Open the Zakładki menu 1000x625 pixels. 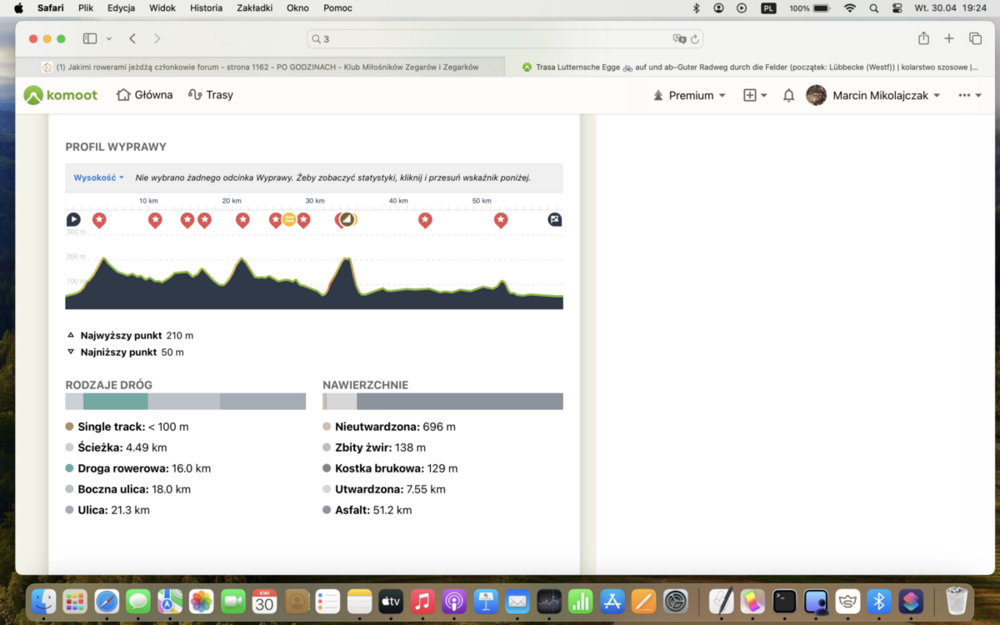(254, 8)
